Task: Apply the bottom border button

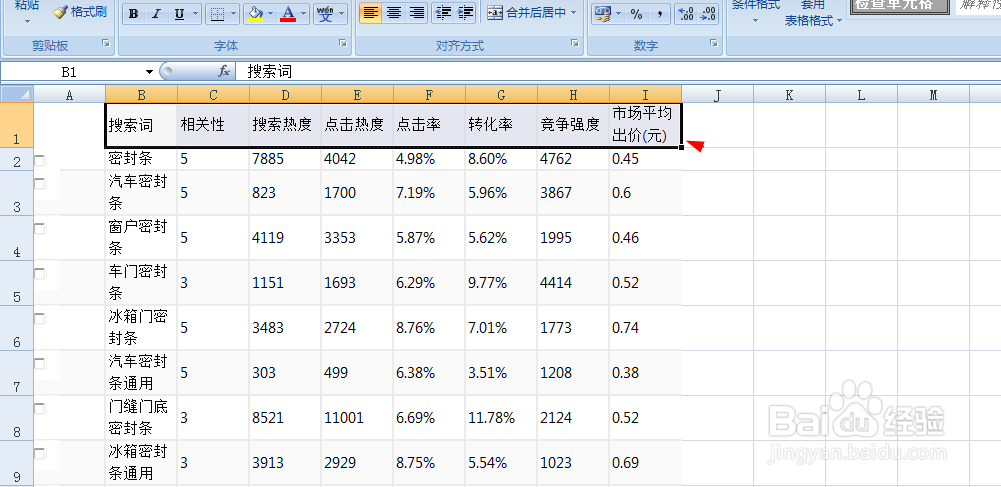Action: [x=217, y=13]
